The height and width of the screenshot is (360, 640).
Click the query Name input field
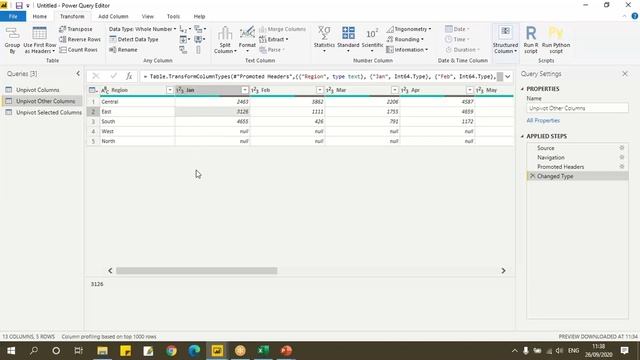point(577,108)
